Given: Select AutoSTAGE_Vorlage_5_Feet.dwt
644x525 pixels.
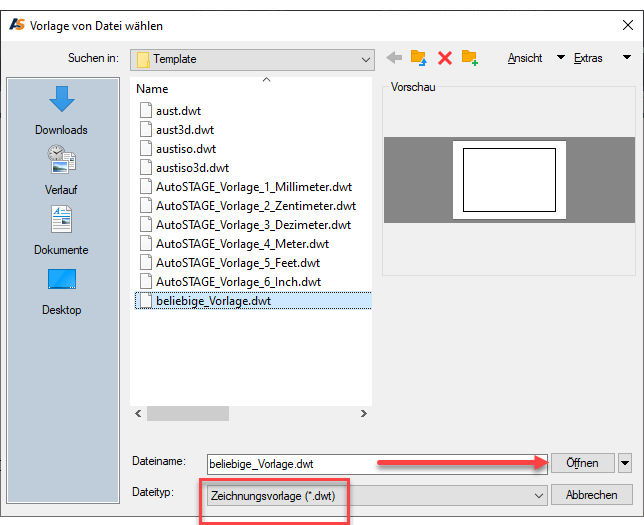Looking at the screenshot, I should click(x=238, y=262).
